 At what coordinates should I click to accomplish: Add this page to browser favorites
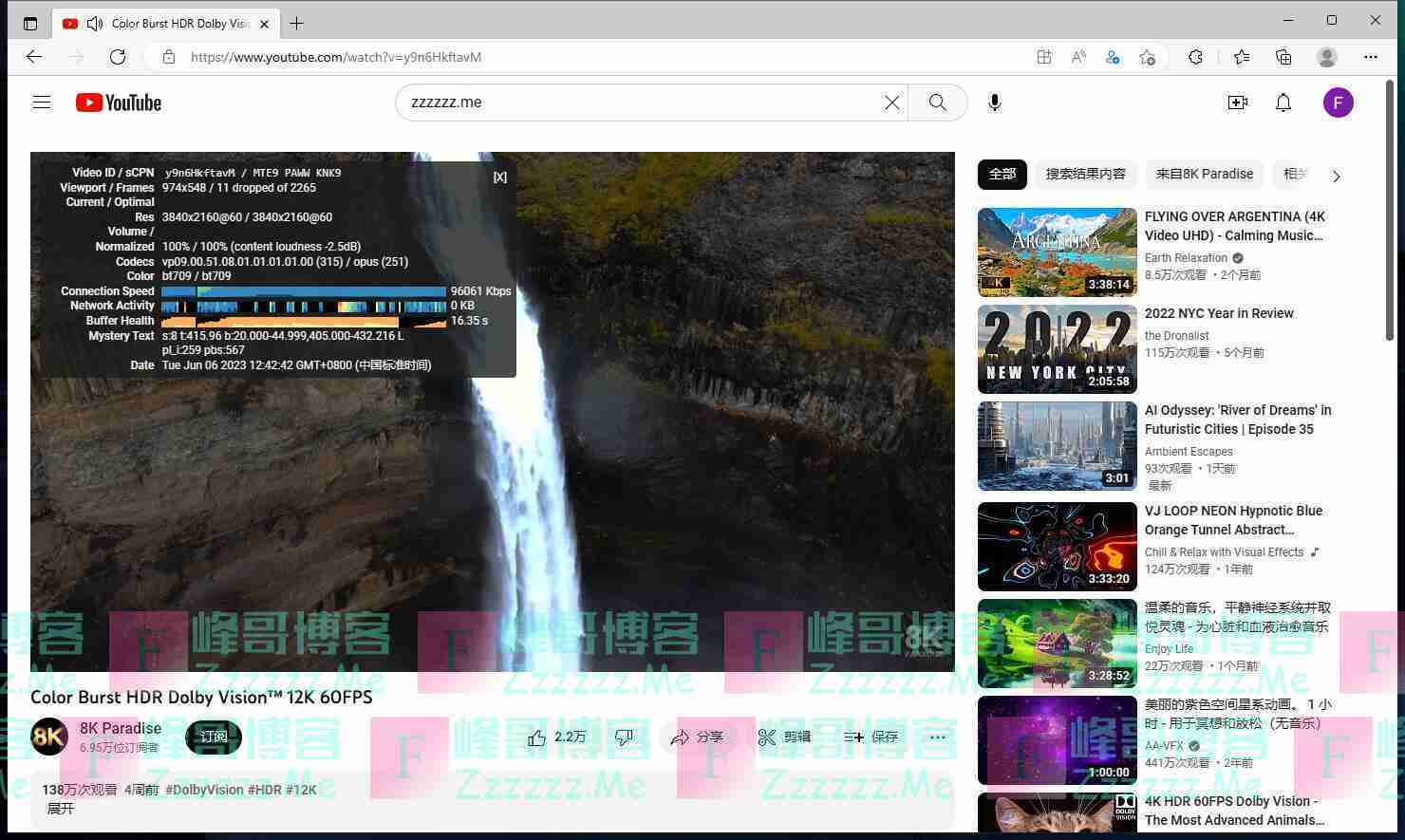[x=1147, y=57]
